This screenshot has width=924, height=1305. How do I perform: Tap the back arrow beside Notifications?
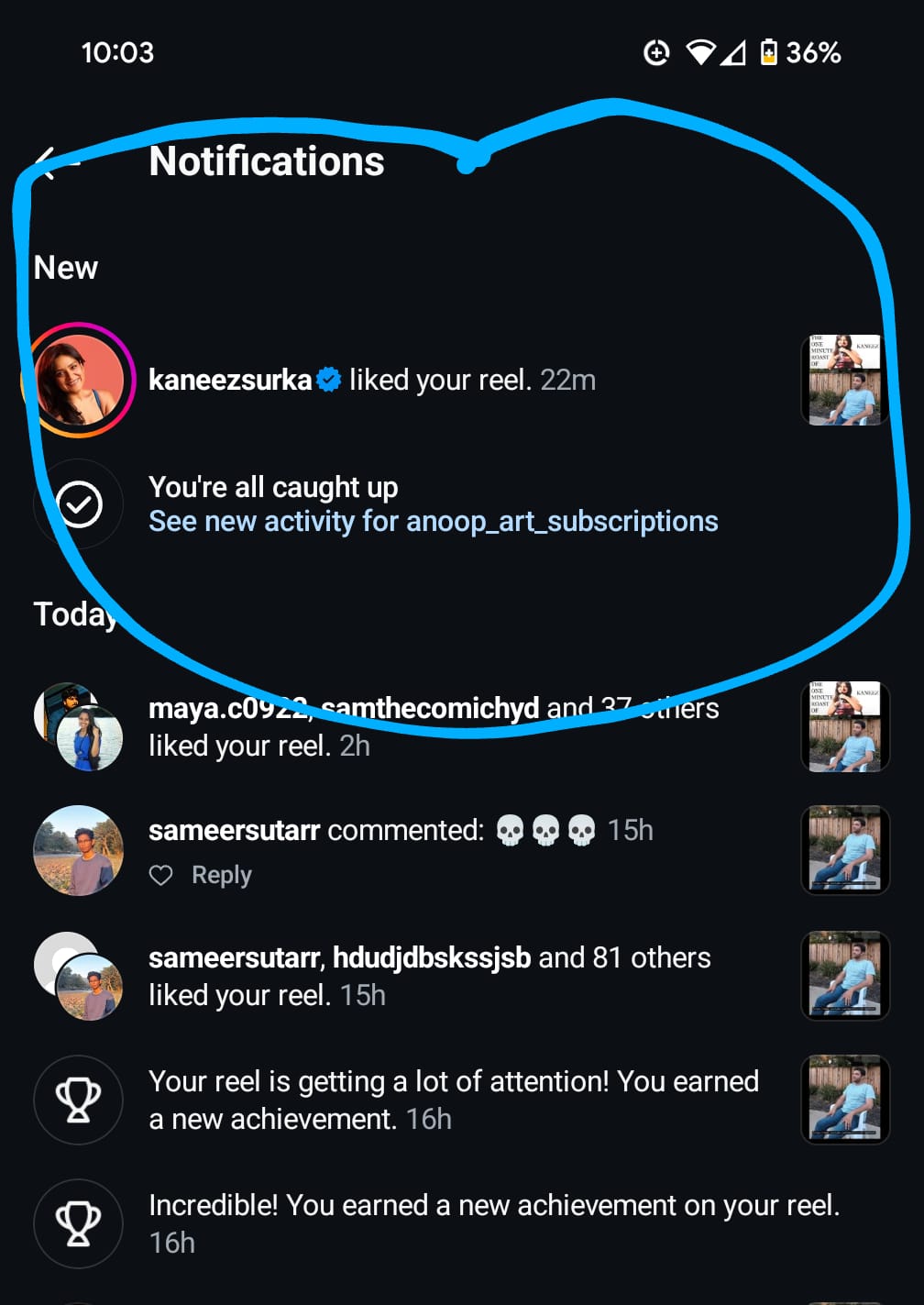click(x=55, y=163)
